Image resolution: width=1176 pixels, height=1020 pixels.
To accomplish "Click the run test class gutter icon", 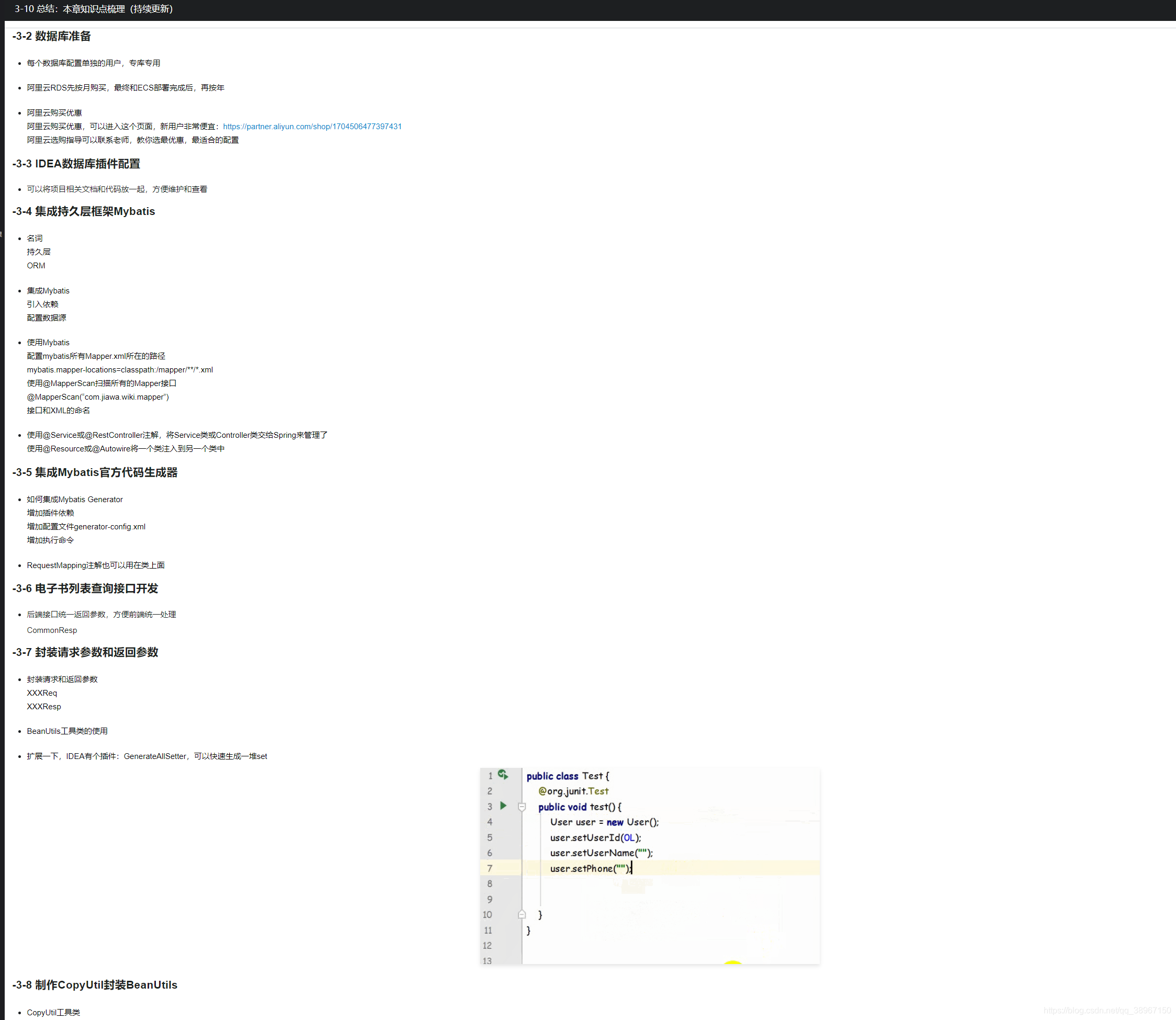I will point(503,775).
